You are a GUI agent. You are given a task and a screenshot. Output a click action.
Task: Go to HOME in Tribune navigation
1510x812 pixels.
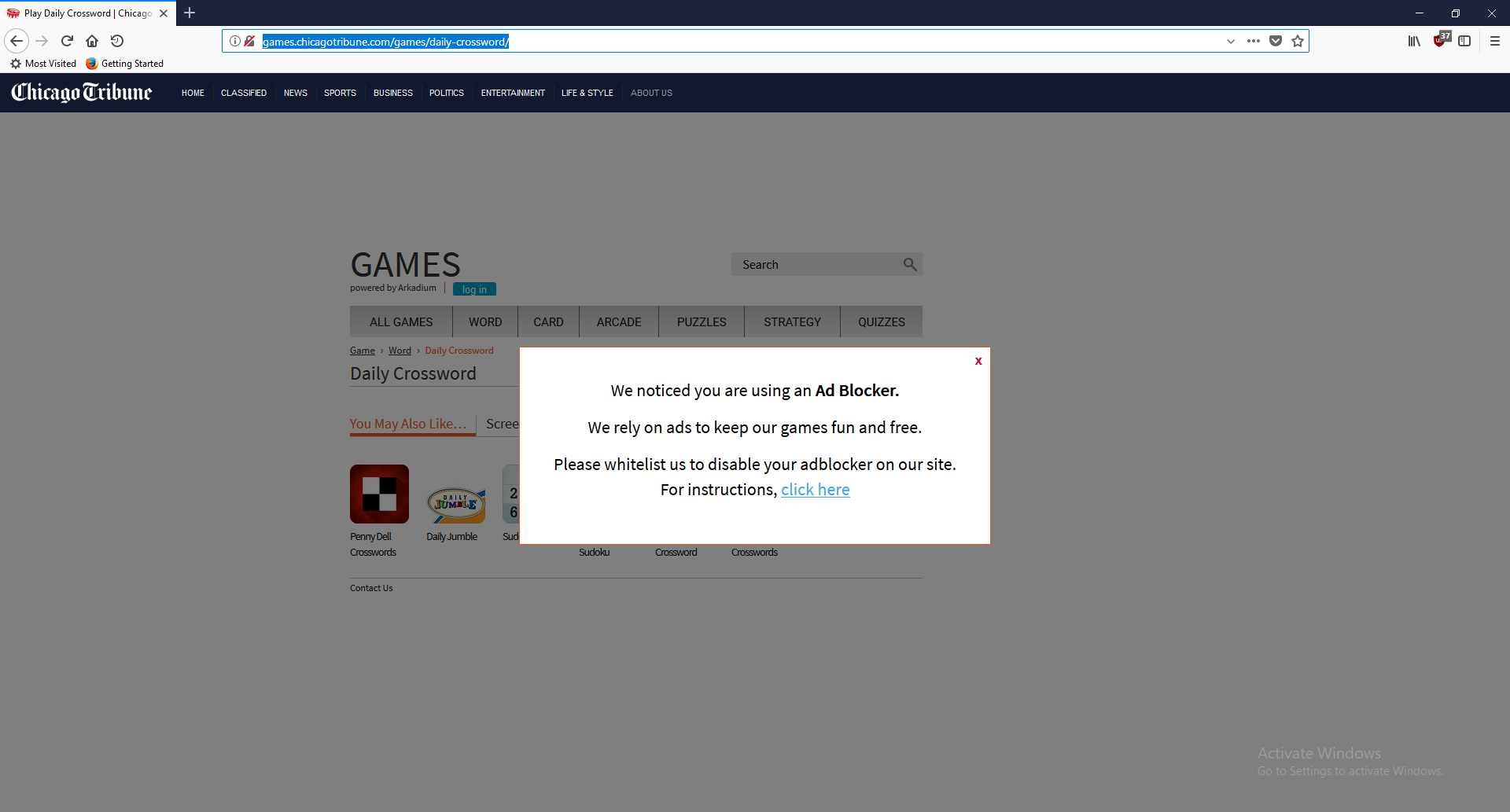[x=193, y=93]
